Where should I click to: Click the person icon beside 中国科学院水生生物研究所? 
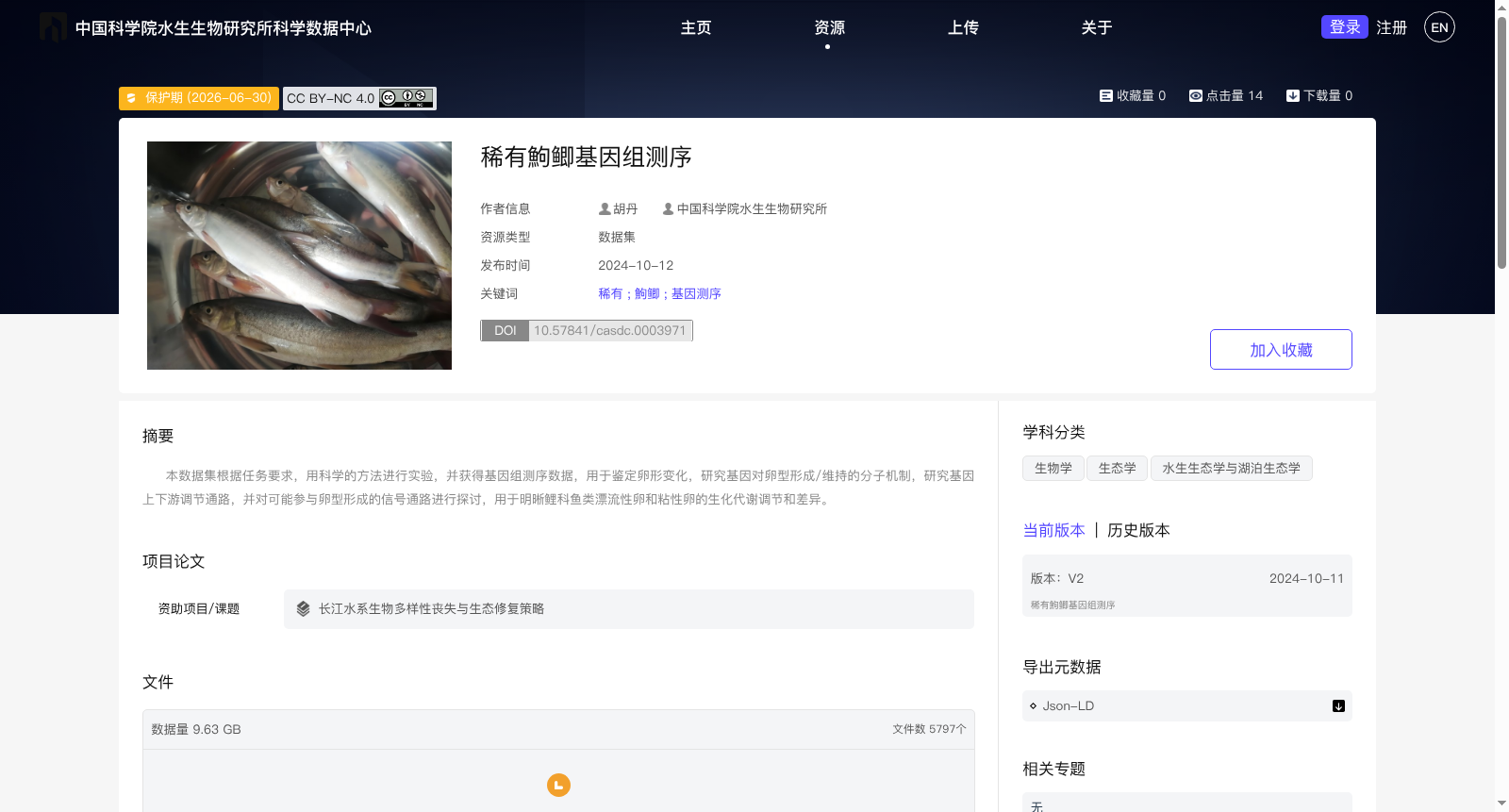[668, 208]
